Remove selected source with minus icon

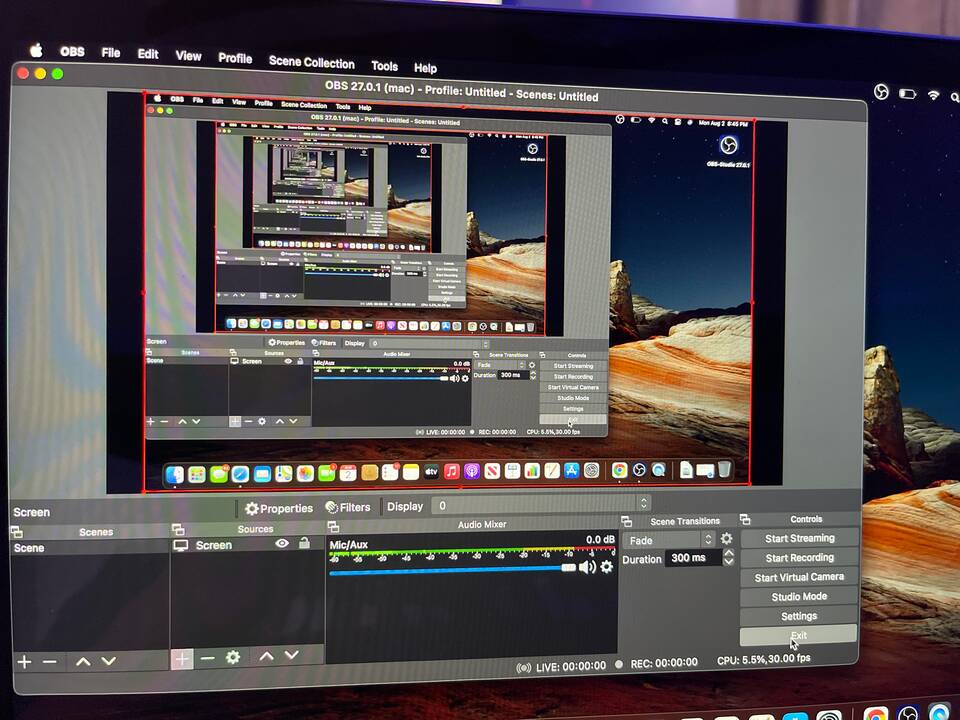coord(208,658)
